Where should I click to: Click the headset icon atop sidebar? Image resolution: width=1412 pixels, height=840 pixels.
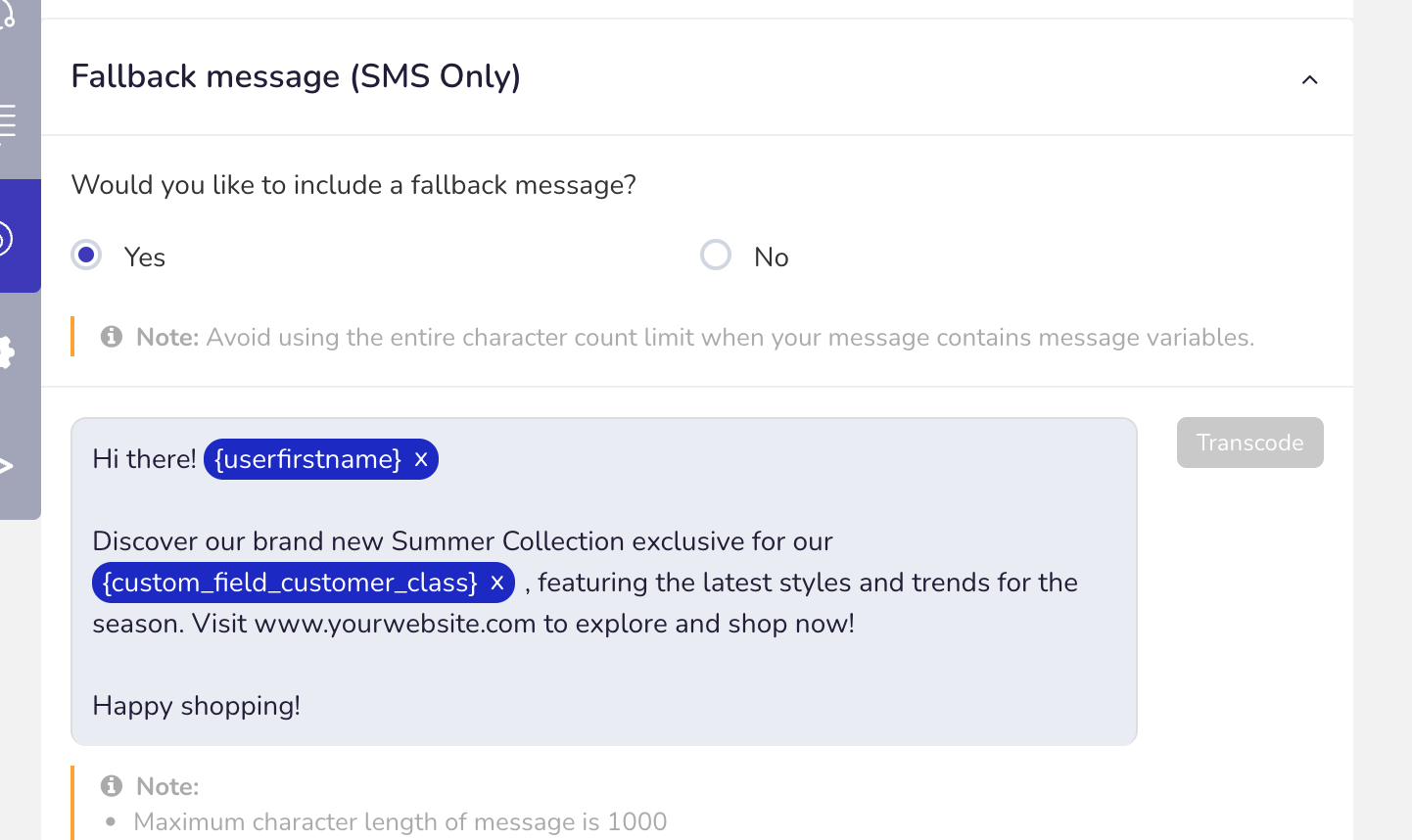[7, 14]
